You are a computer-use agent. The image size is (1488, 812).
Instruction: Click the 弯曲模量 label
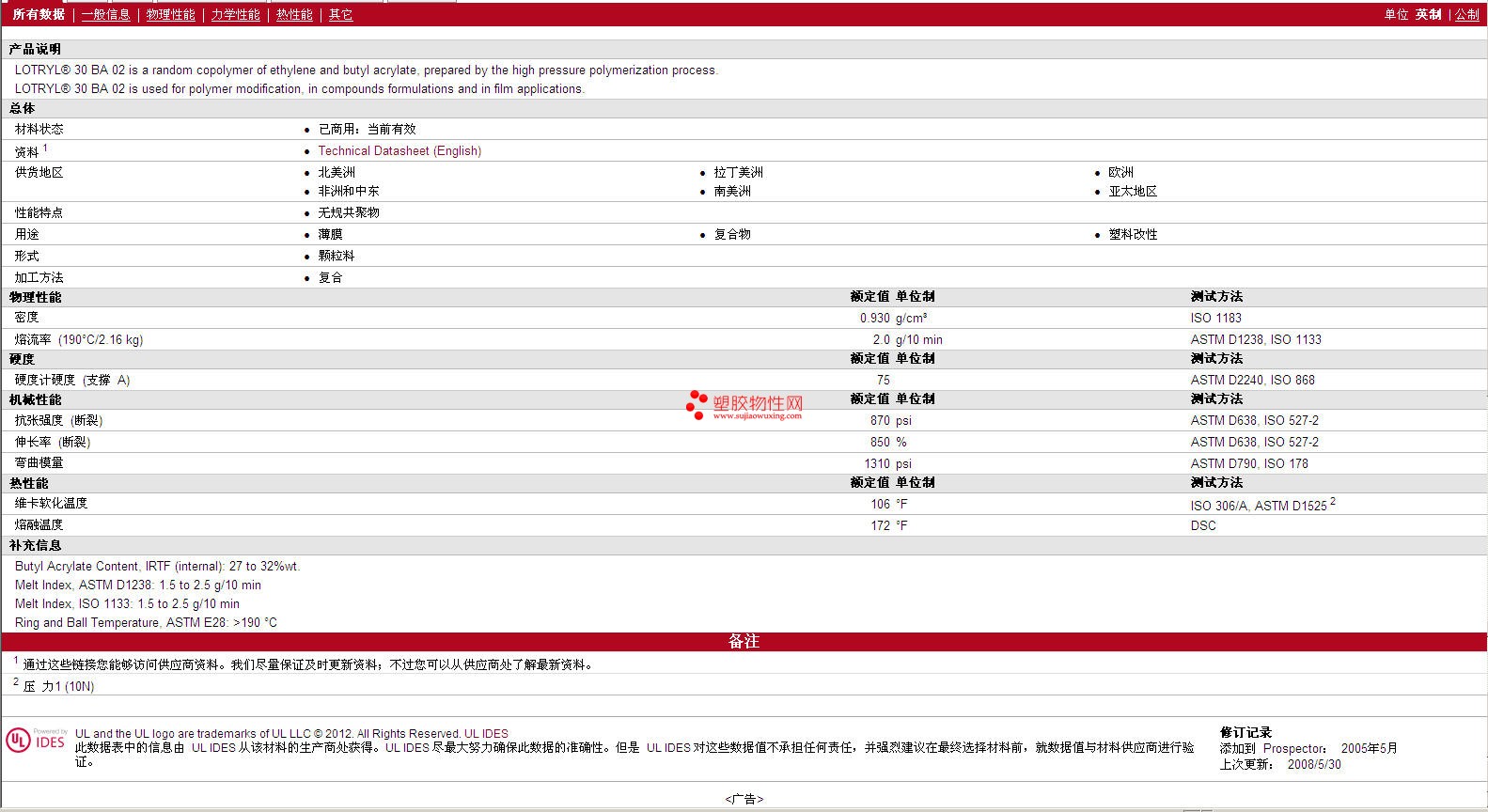tap(39, 463)
